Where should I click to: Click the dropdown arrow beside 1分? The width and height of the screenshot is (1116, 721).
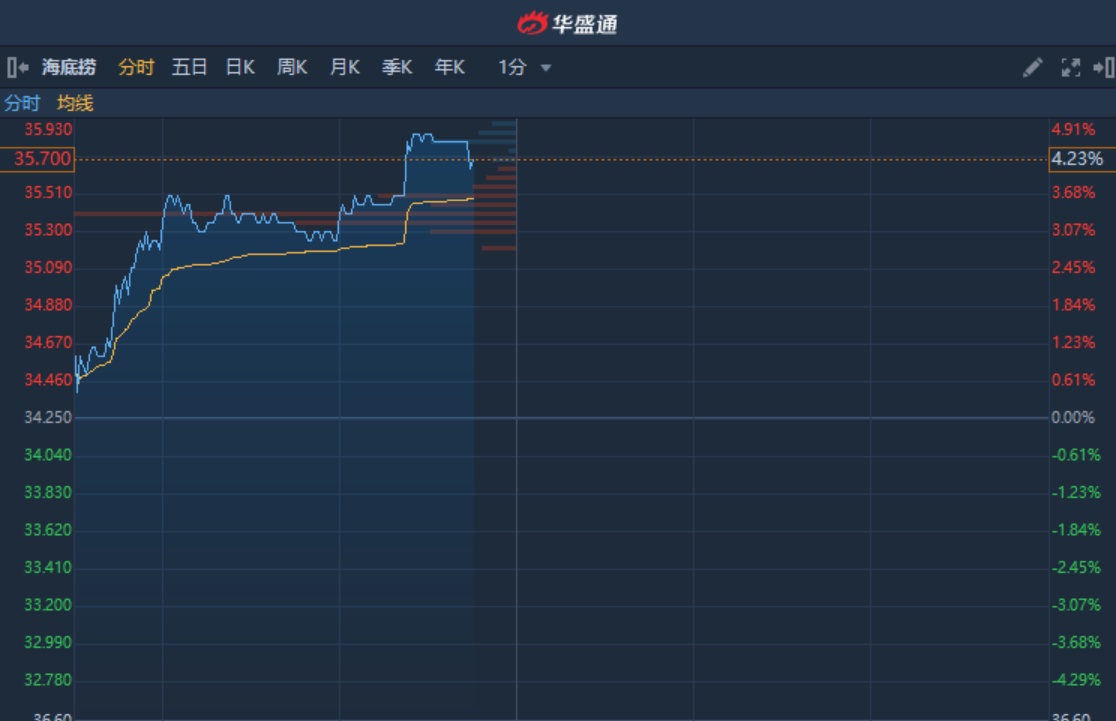(x=546, y=68)
